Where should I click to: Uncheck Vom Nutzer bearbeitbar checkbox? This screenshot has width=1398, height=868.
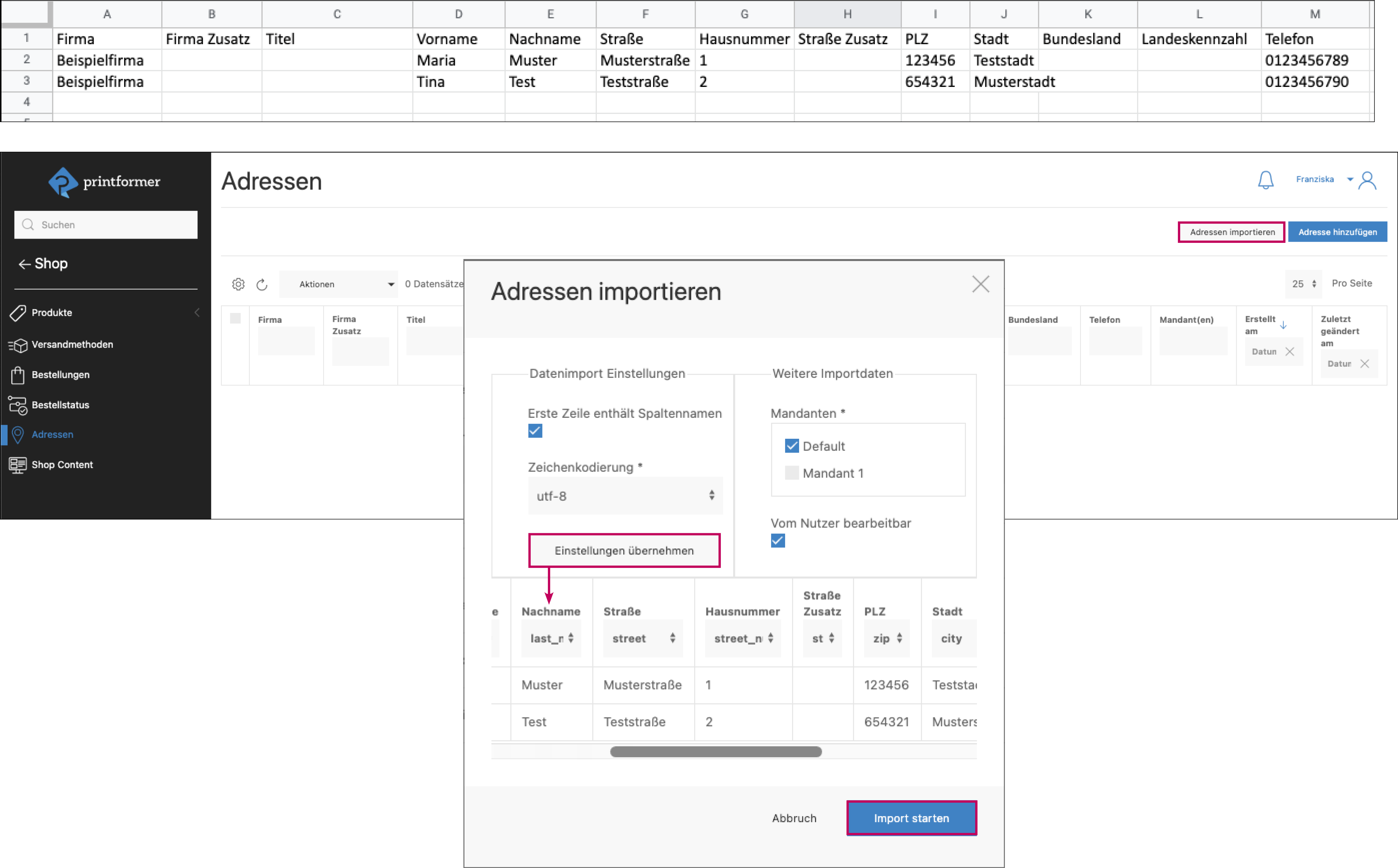pyautogui.click(x=778, y=541)
